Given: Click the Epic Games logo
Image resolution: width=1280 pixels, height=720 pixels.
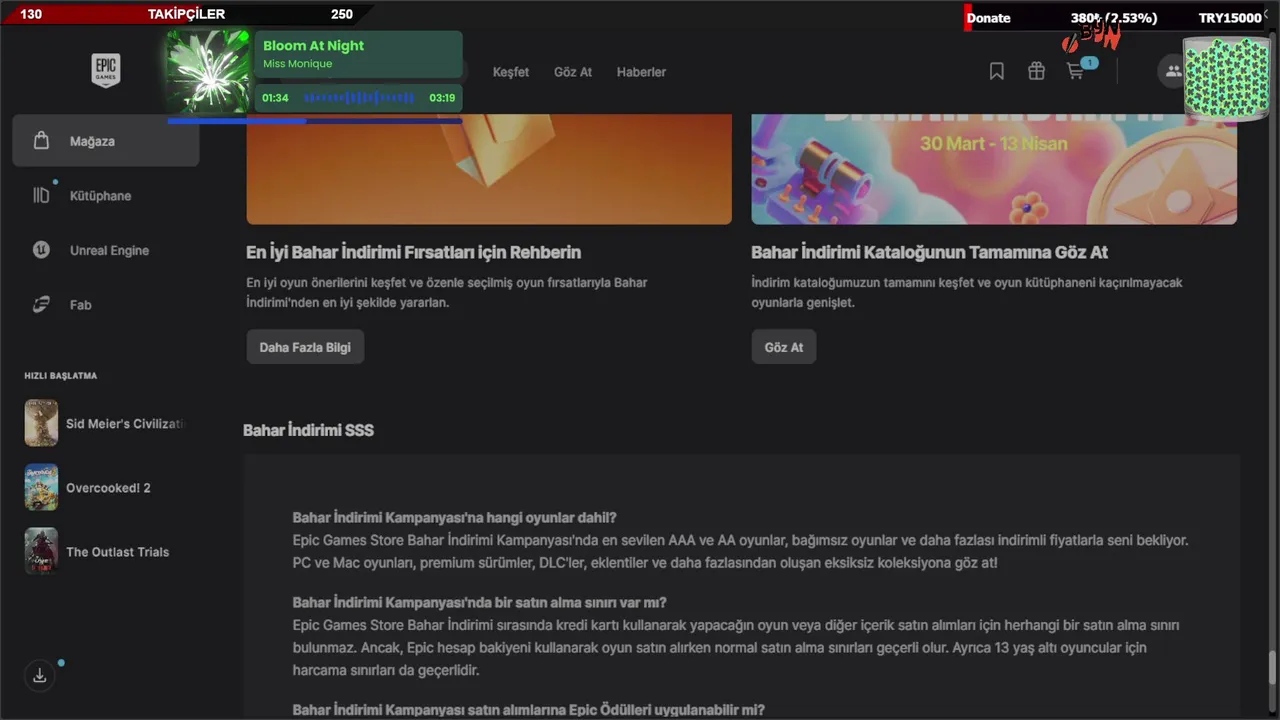Looking at the screenshot, I should 106,71.
